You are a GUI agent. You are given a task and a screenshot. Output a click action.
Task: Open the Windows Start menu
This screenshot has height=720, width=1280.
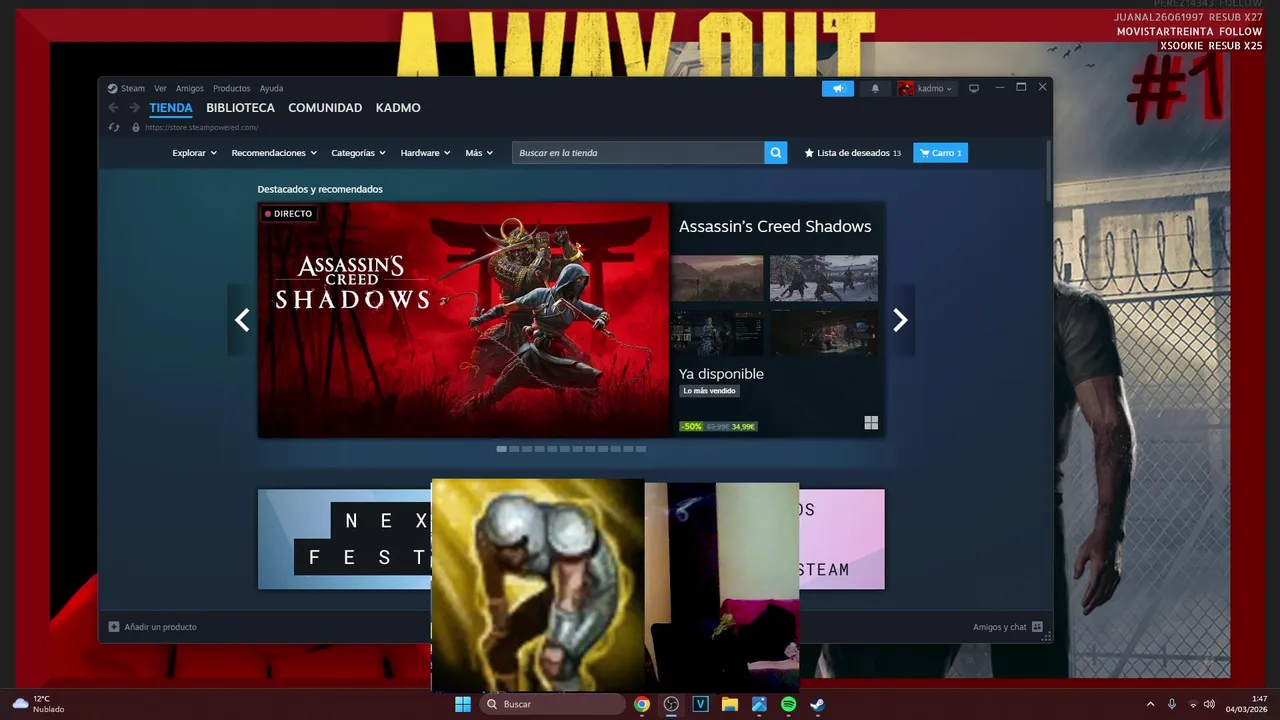tap(463, 704)
